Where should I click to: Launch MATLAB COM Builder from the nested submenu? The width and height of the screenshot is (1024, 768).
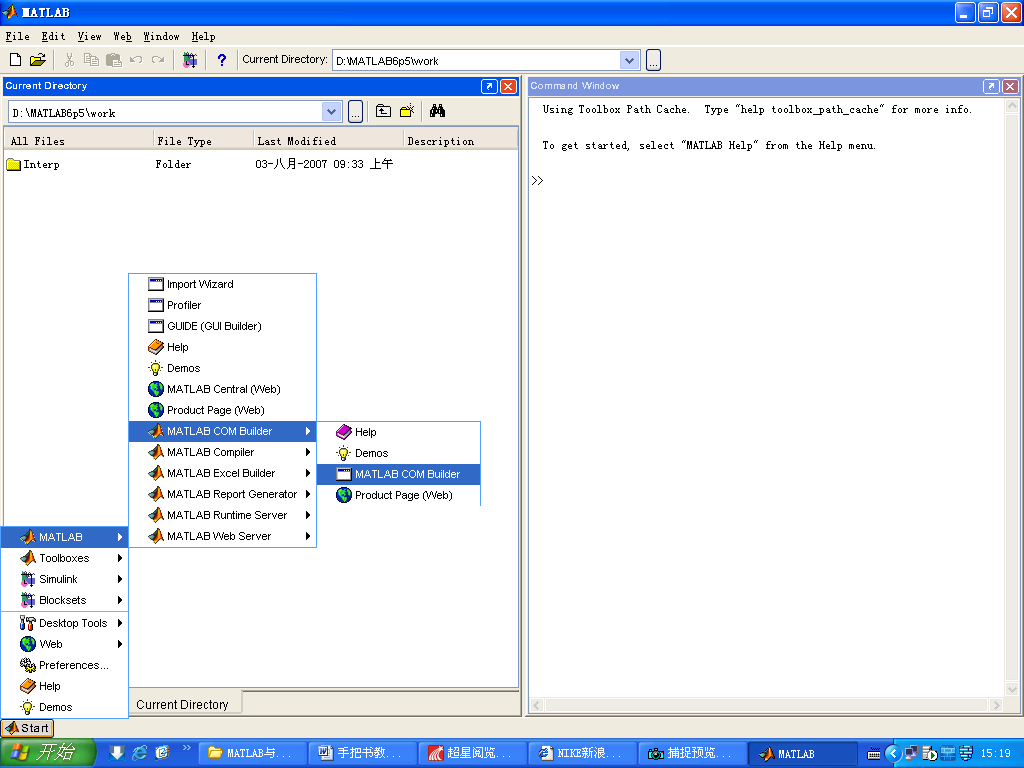pos(398,474)
